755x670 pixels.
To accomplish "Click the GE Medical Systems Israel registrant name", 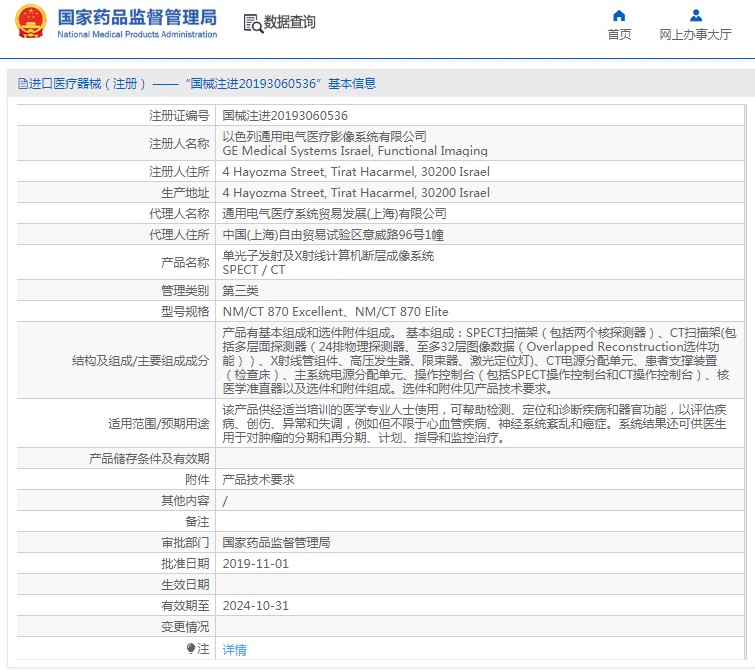I will pyautogui.click(x=354, y=151).
